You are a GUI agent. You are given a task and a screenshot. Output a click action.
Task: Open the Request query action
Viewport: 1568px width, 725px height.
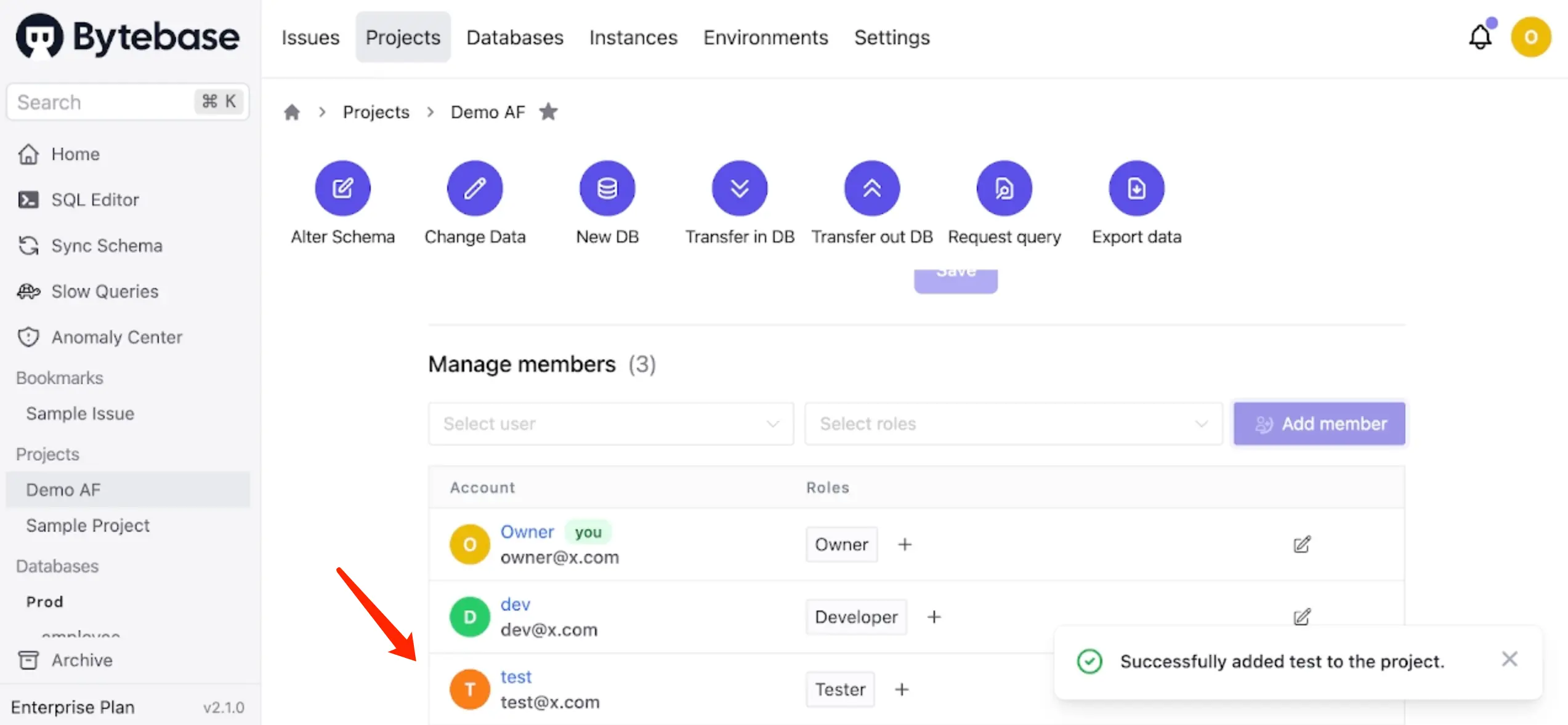(1004, 188)
